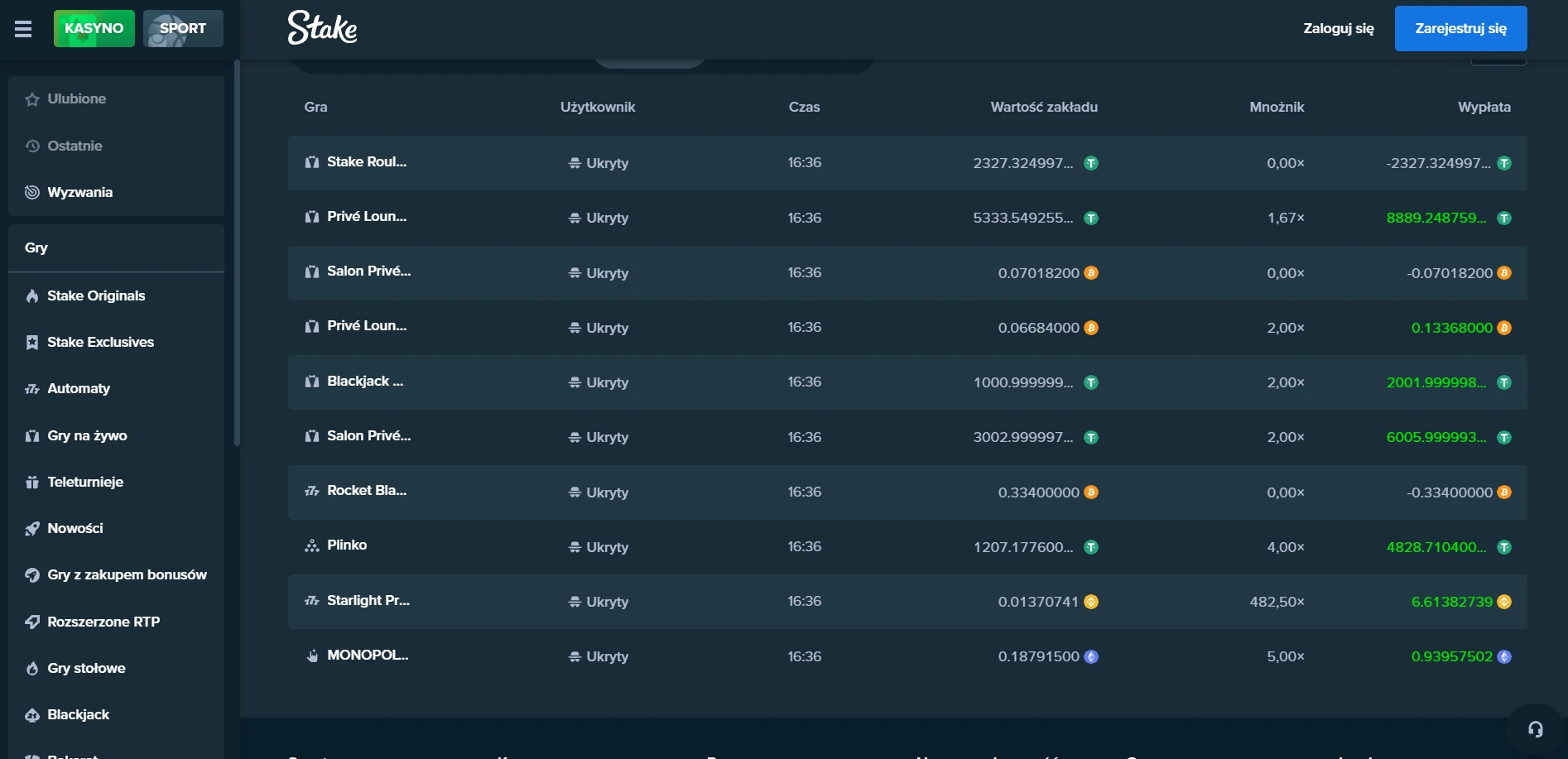Select Gry na żywo category

(117, 435)
